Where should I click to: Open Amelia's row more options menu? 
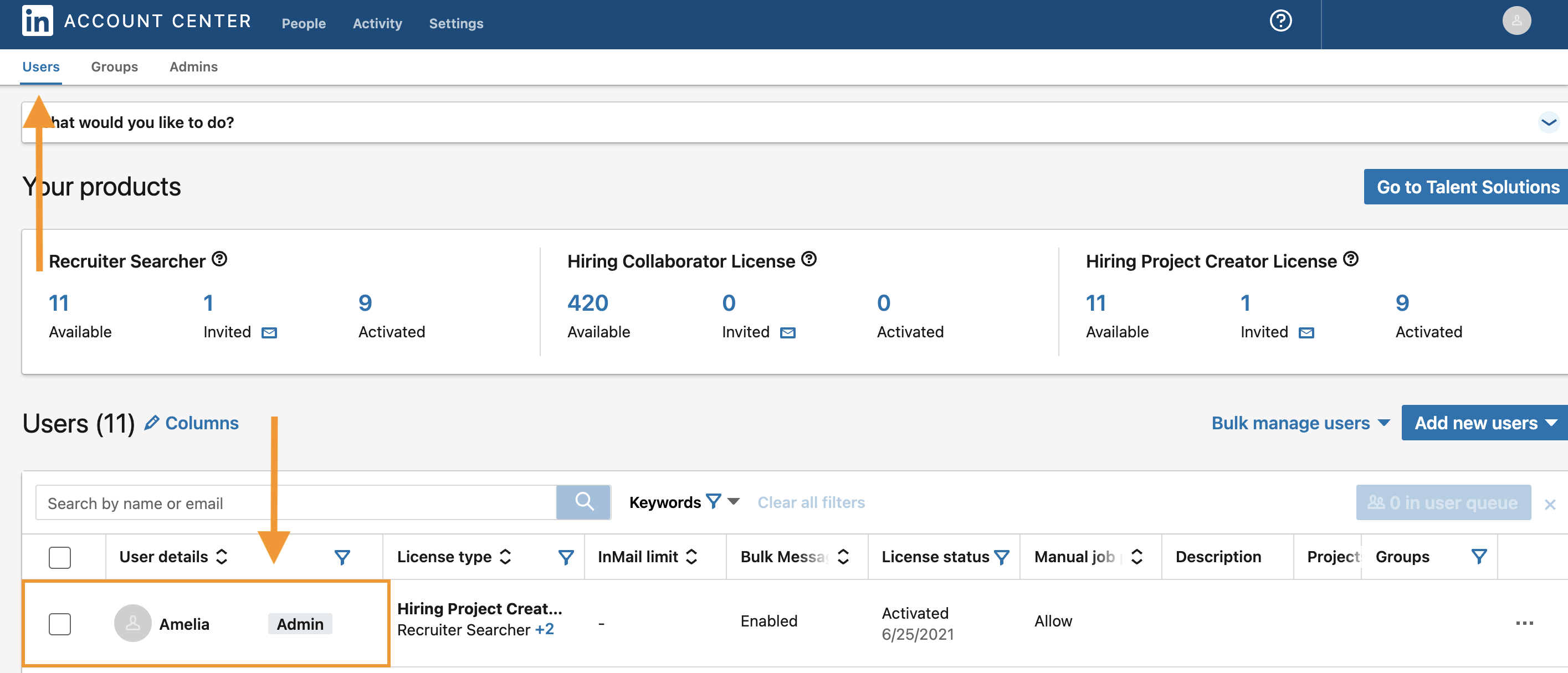(x=1524, y=623)
